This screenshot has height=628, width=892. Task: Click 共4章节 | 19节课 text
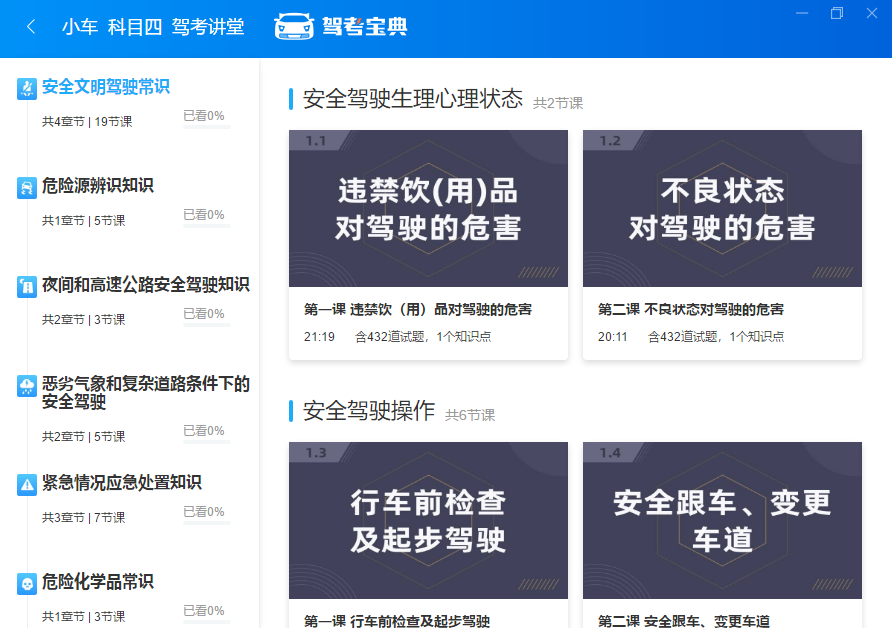click(87, 122)
